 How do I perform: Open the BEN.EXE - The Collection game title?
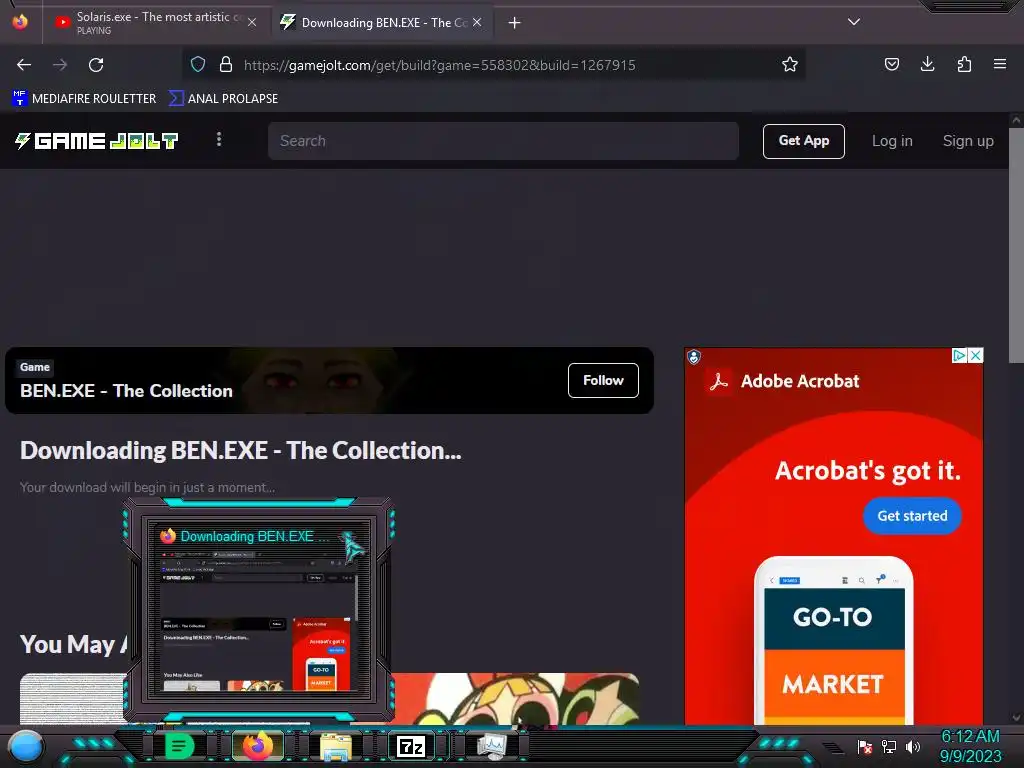127,391
